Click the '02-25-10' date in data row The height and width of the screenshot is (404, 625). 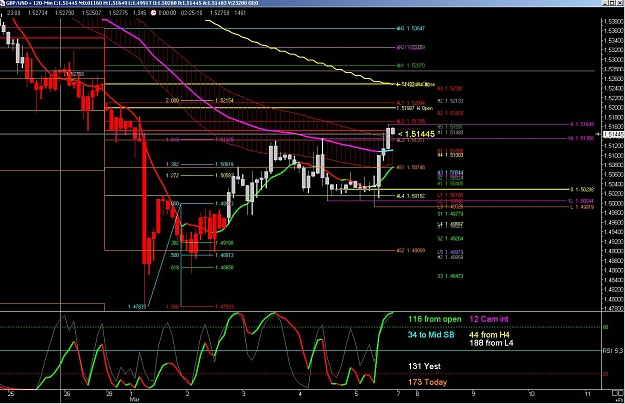pos(191,13)
